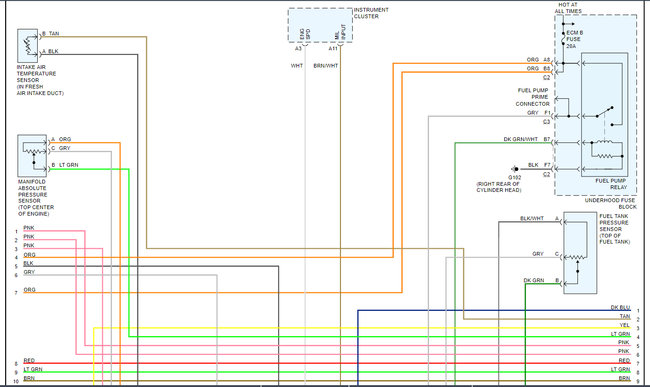
Task: Click the PNK label beside number 2
Action: click(x=29, y=237)
